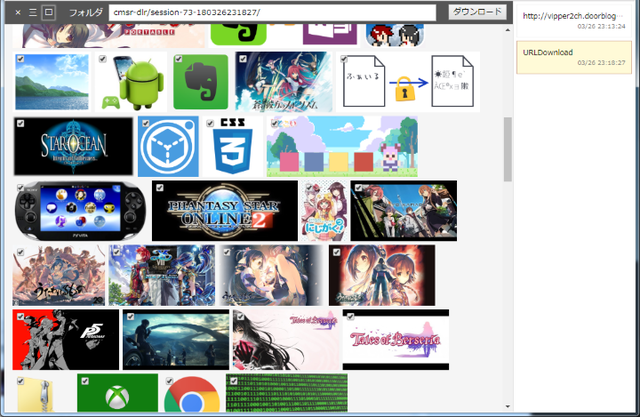This screenshot has width=640, height=417.
Task: Select the pixel characters icon in top row
Action: [x=395, y=35]
